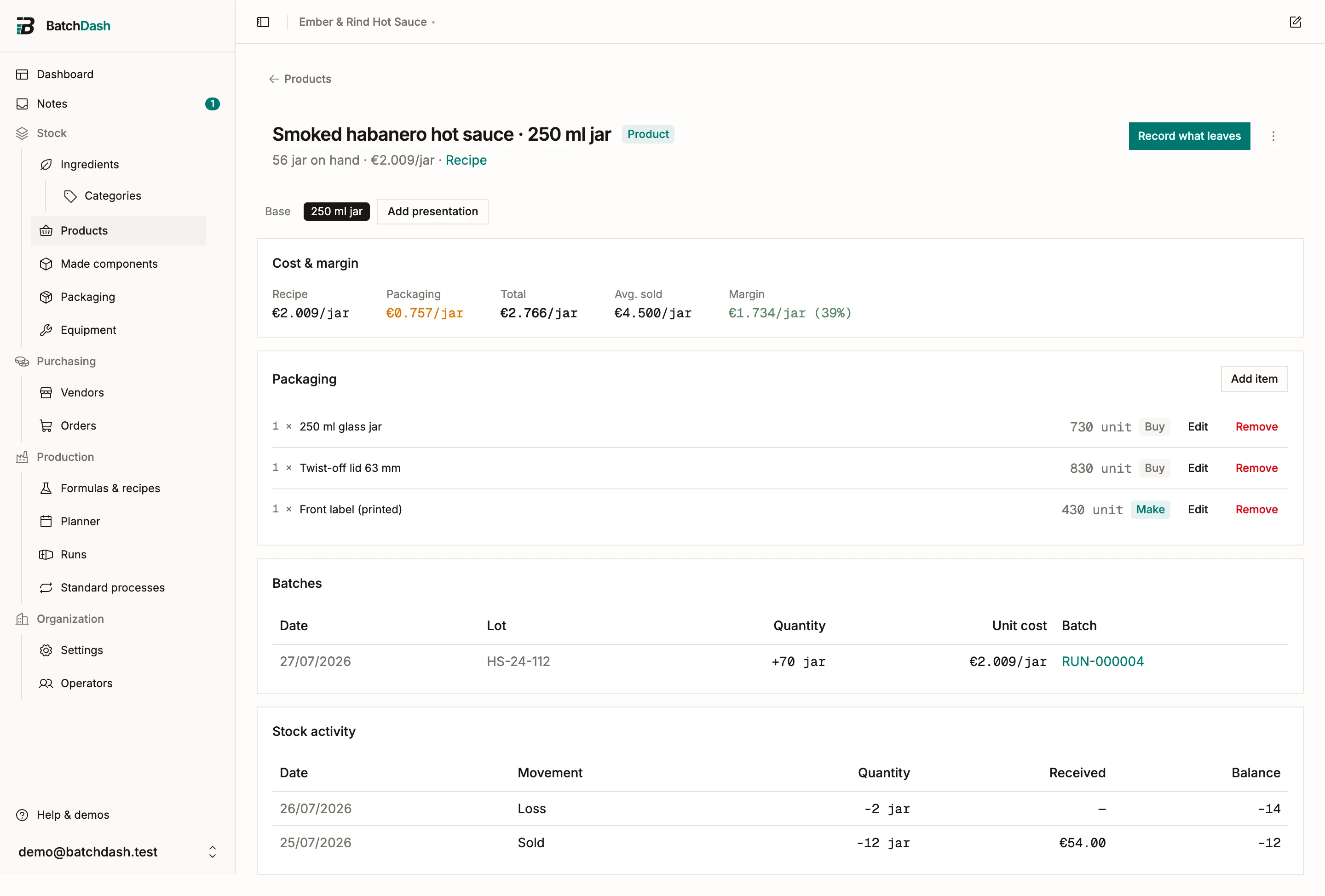The height and width of the screenshot is (896, 1325).
Task: Click the Made components box icon
Action: click(46, 264)
